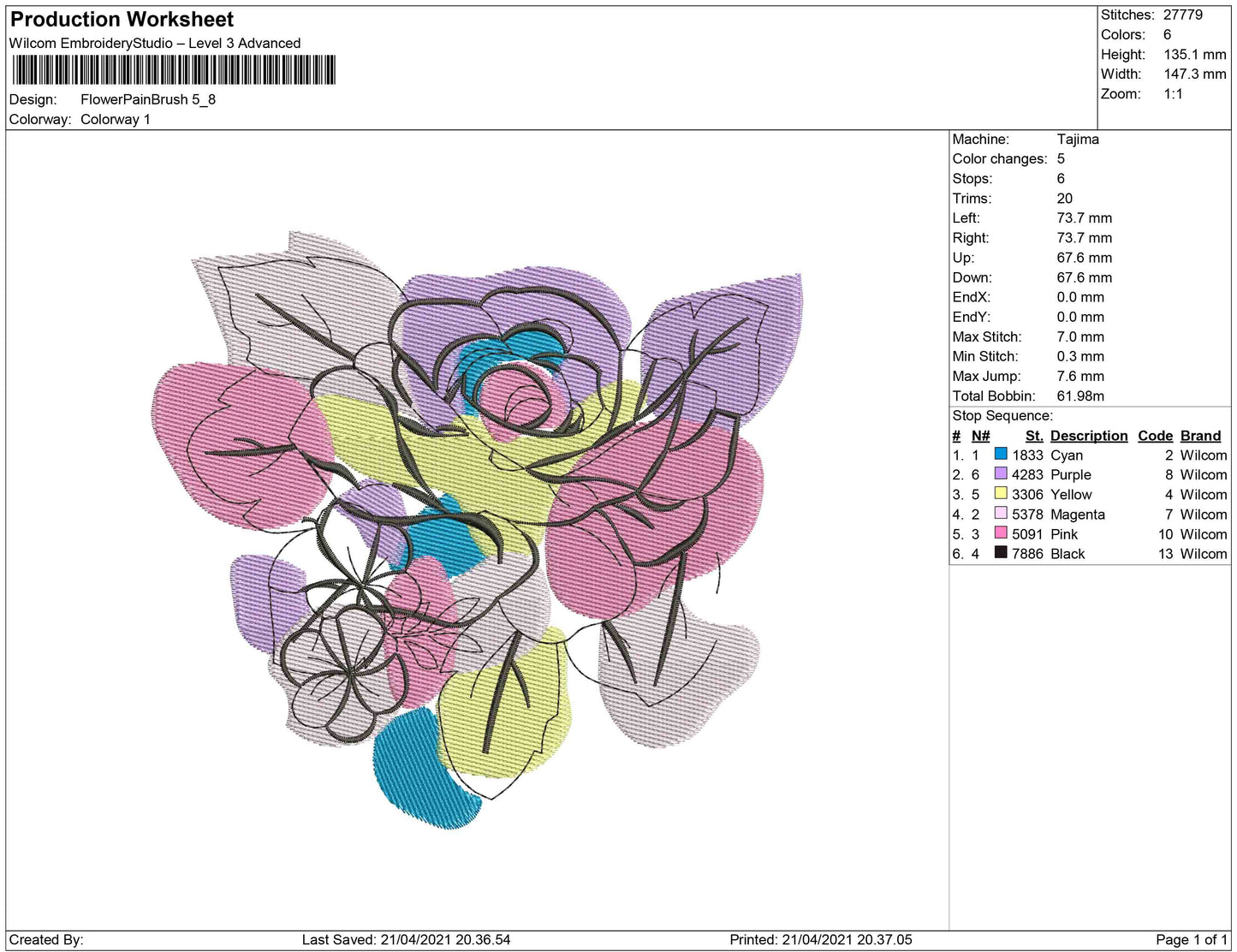Click the Colorway 1 label
This screenshot has width=1237, height=952.
pos(116,119)
